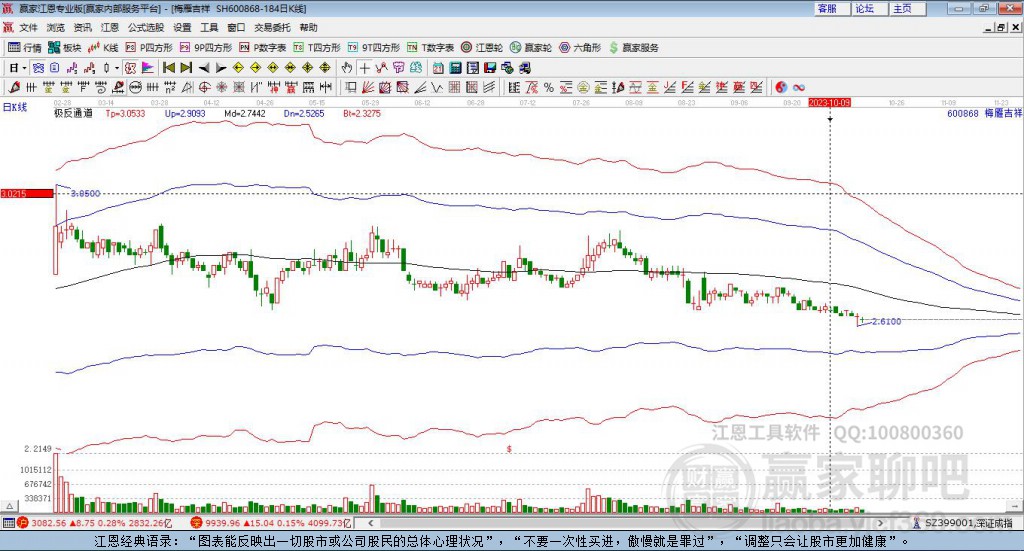This screenshot has width=1024, height=551.
Task: Open the 江恩 menu
Action: click(x=110, y=27)
